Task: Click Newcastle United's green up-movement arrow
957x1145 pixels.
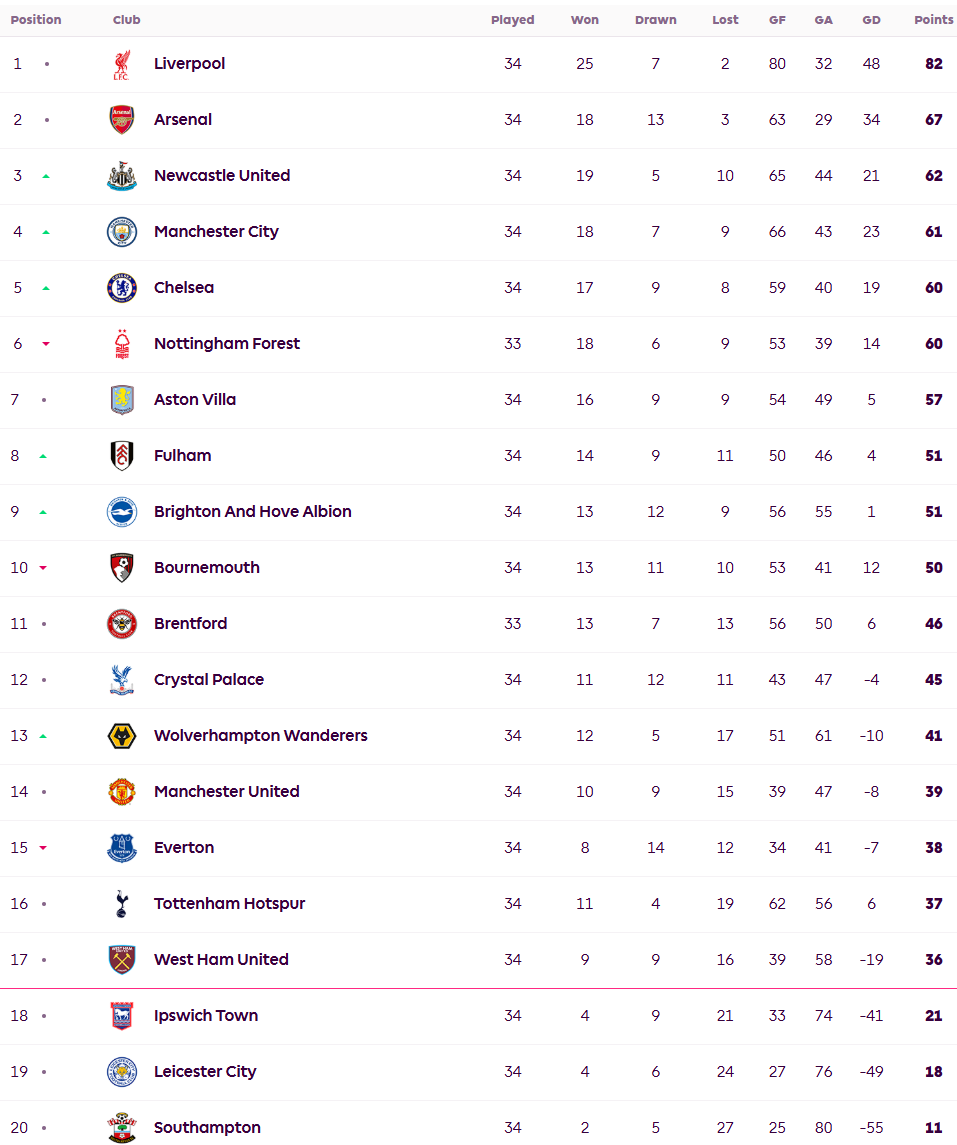Action: 46,176
